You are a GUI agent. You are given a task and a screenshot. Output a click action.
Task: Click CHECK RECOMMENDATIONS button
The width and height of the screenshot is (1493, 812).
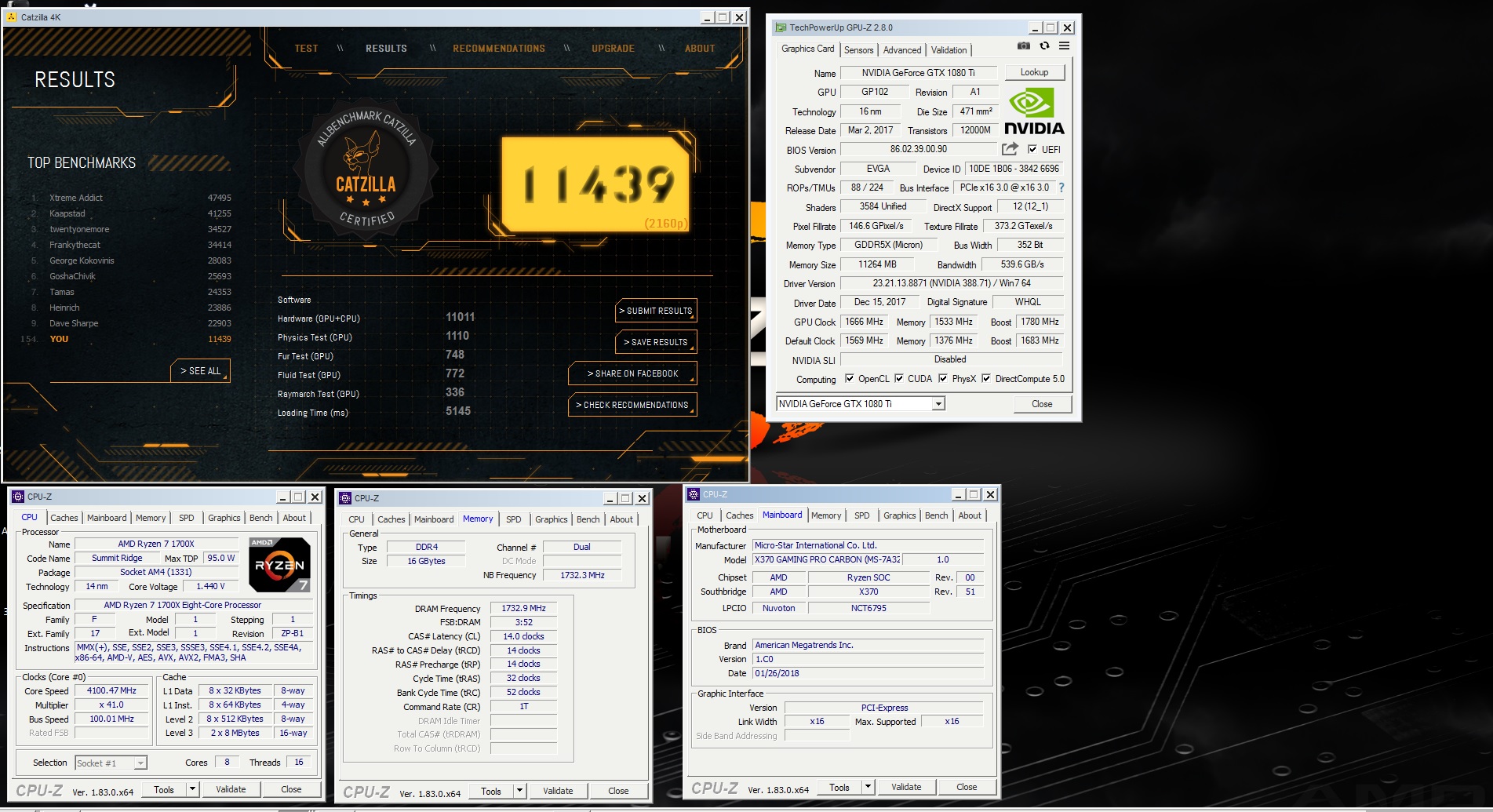[x=632, y=405]
